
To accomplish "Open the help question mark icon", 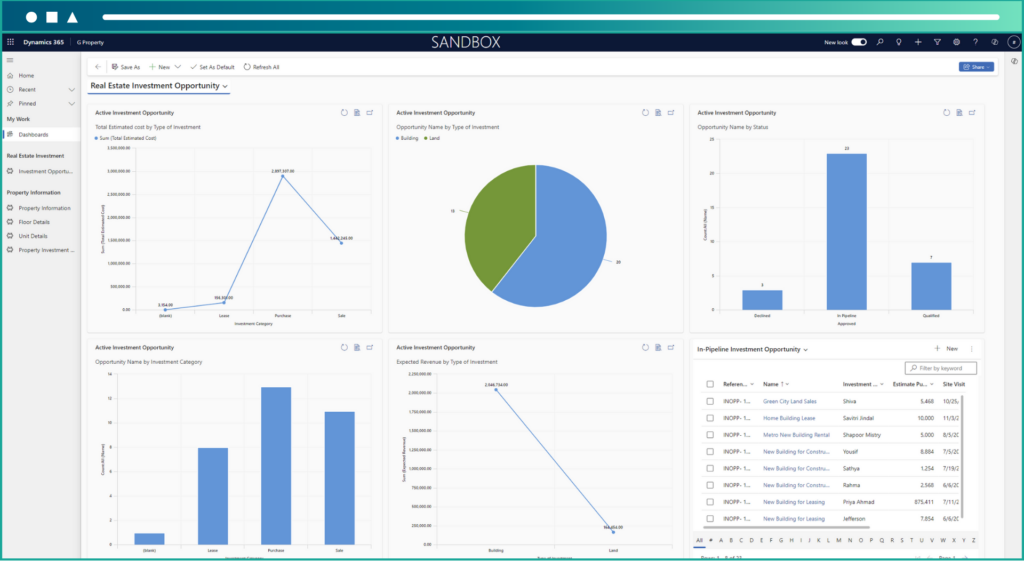I will 976,42.
